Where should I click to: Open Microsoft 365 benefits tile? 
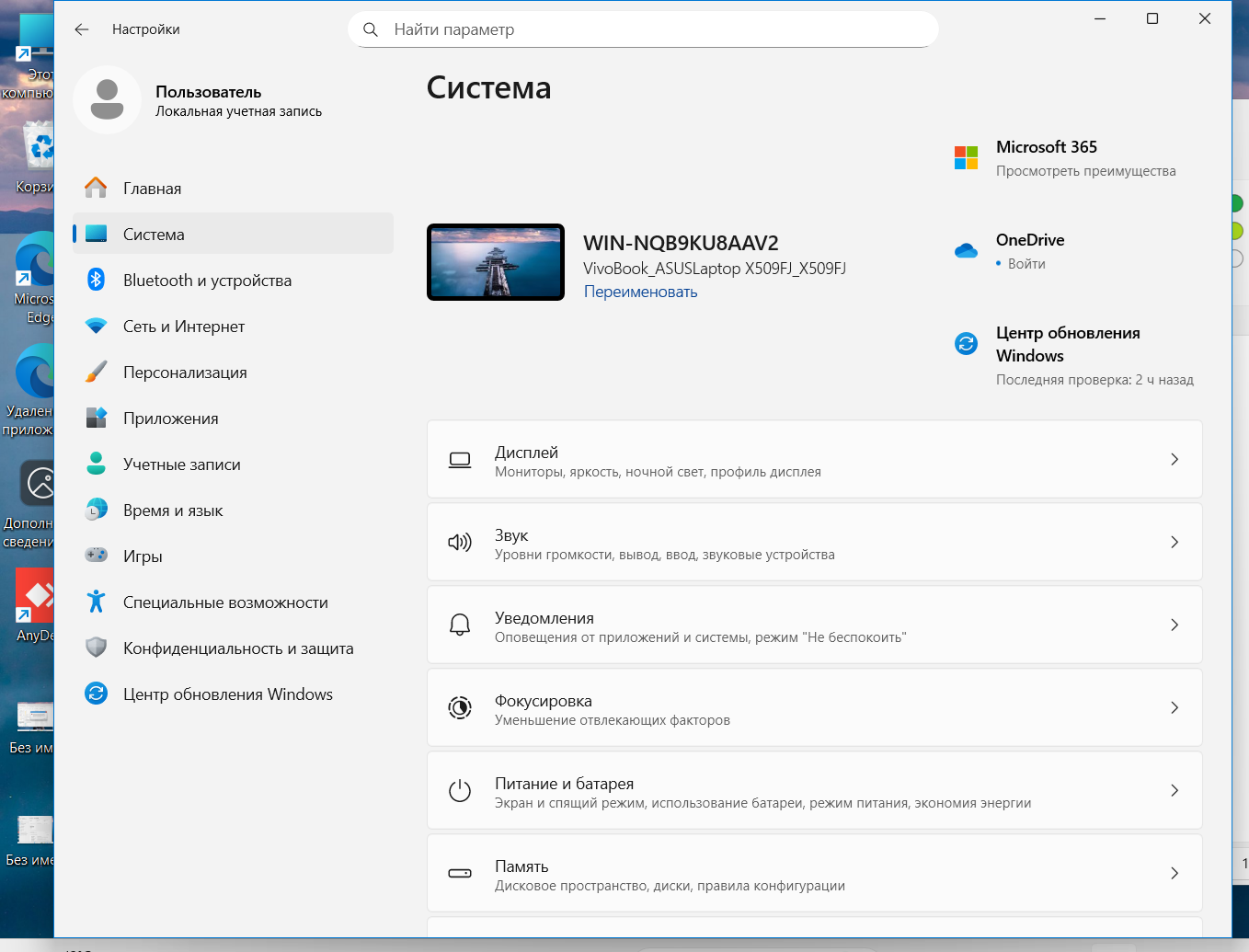point(1067,158)
